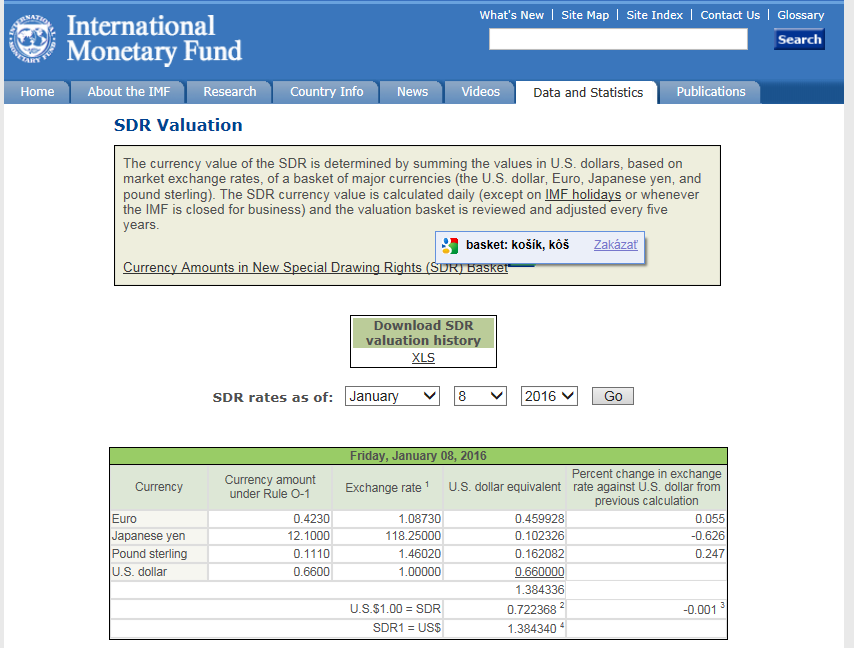Open the Publications tab
Viewport: 854px width, 648px height.
(711, 92)
